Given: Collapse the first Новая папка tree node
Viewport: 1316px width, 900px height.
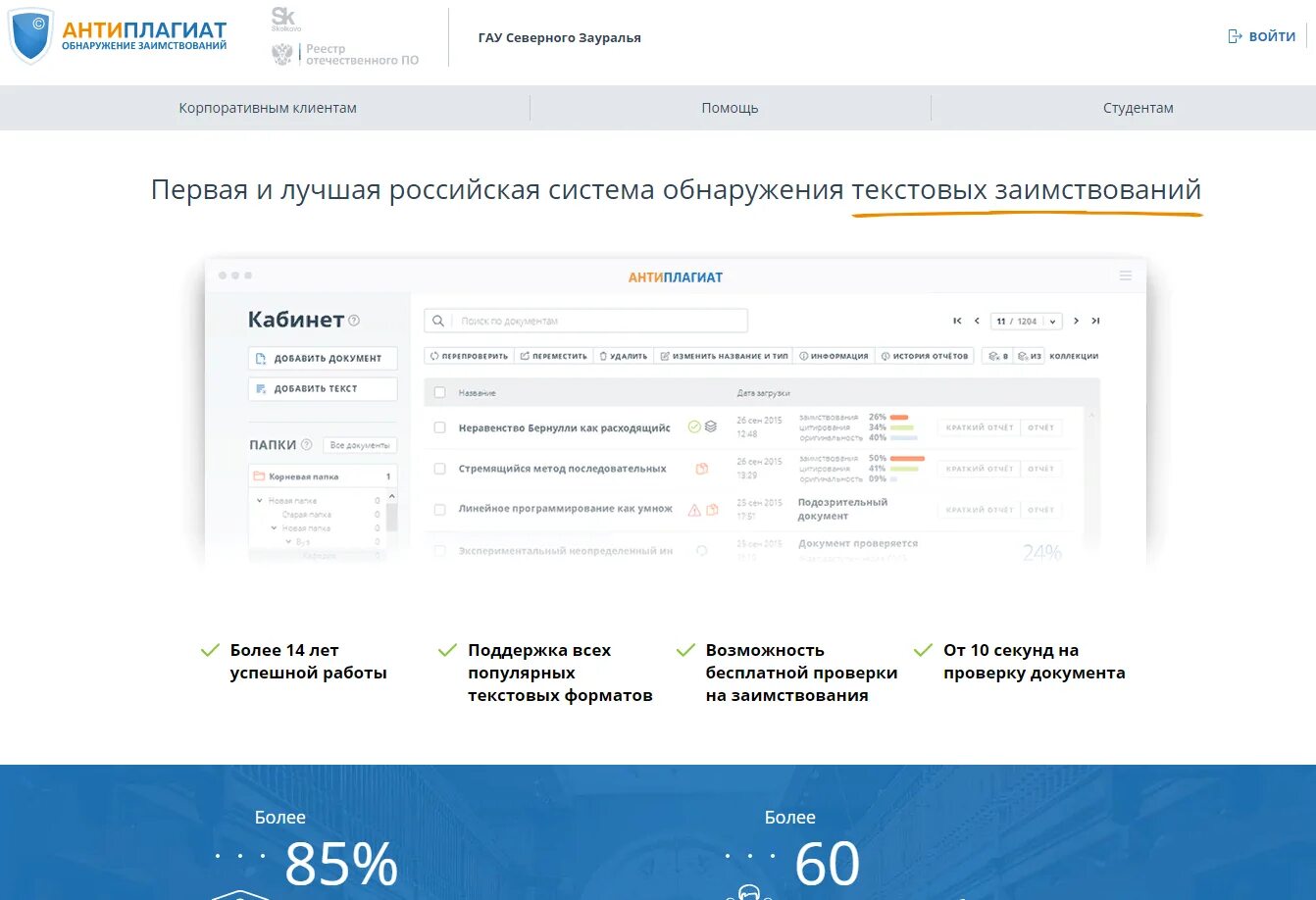Looking at the screenshot, I should pyautogui.click(x=260, y=501).
